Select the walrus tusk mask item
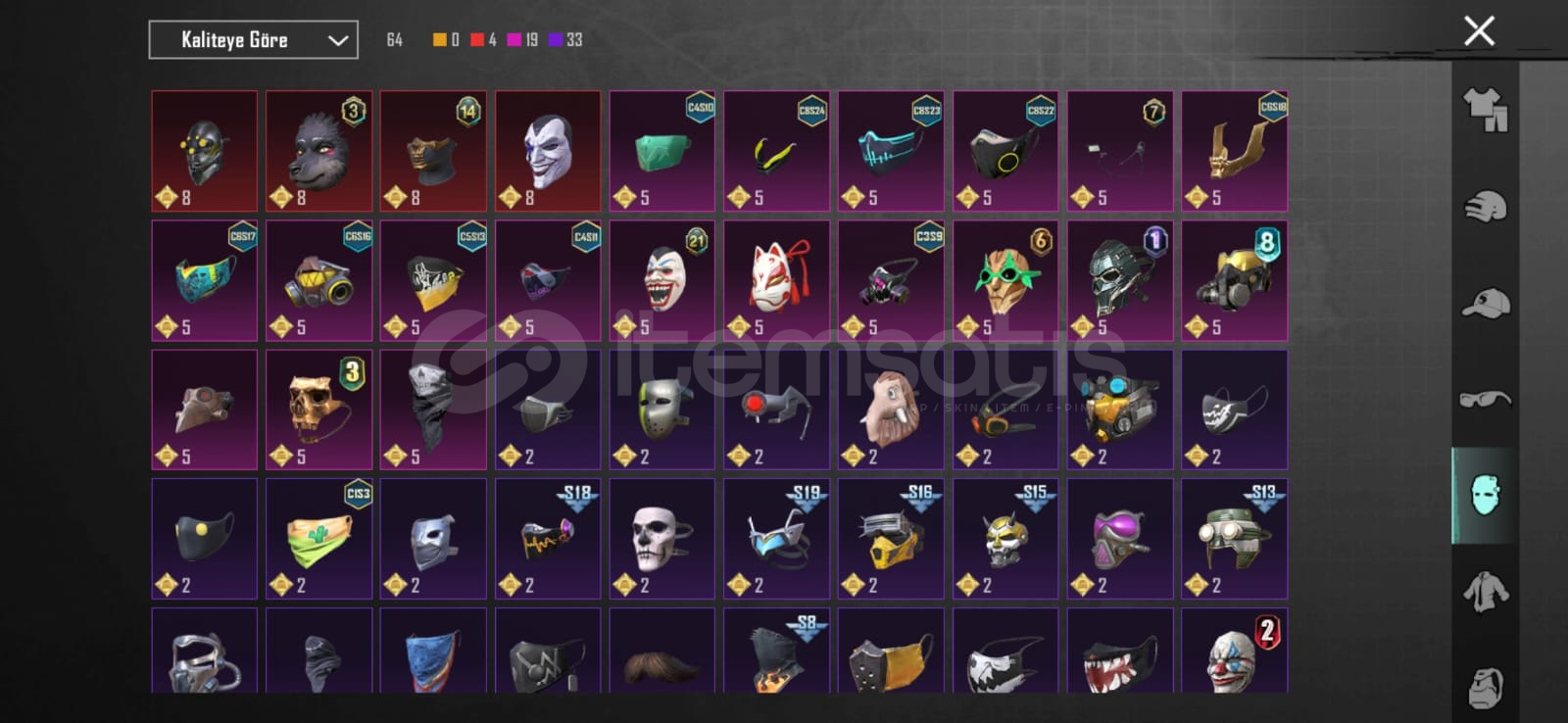 891,410
